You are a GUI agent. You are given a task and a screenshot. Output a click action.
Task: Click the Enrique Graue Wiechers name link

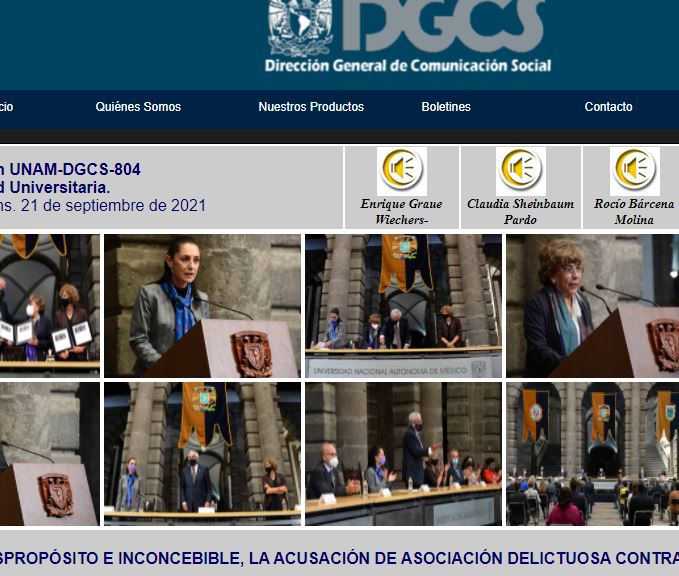(401, 211)
